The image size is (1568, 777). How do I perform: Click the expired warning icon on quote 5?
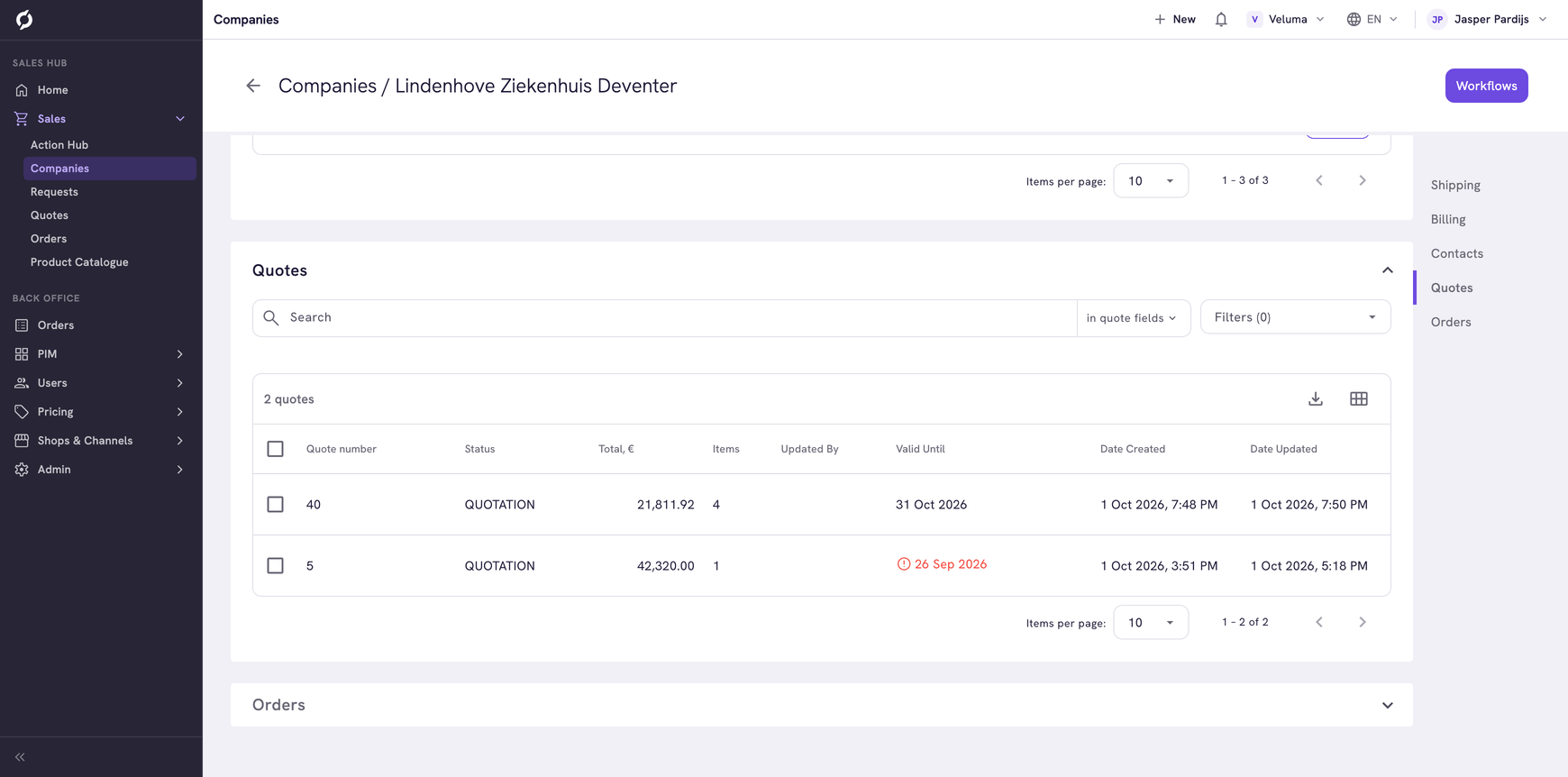point(903,564)
